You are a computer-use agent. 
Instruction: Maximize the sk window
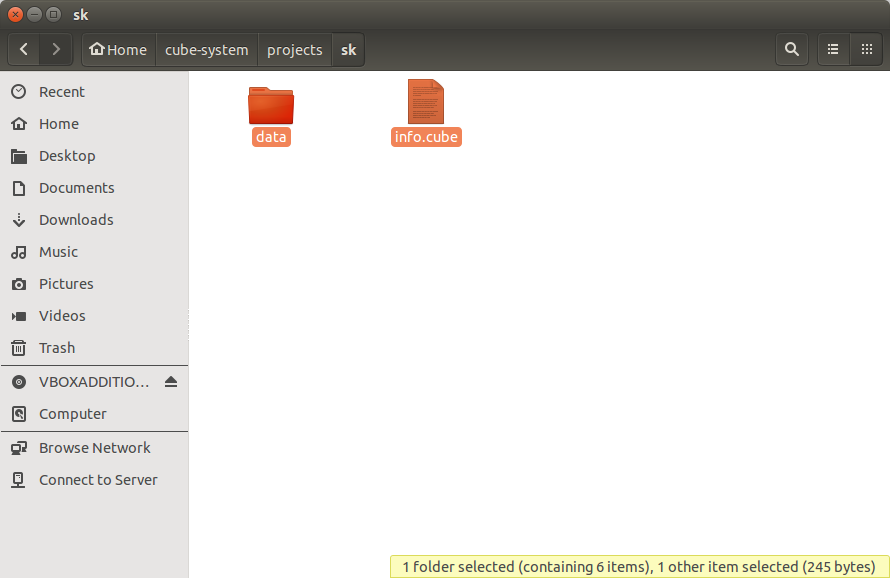[x=53, y=14]
